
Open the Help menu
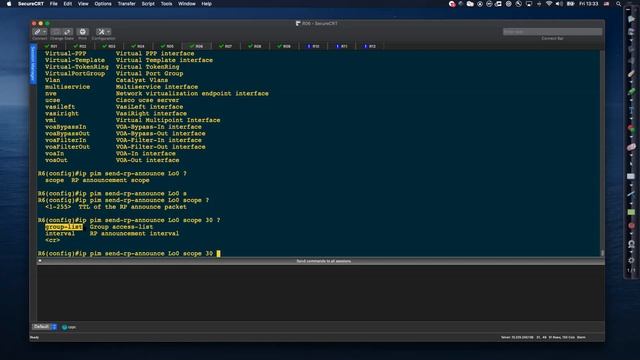[207, 4]
